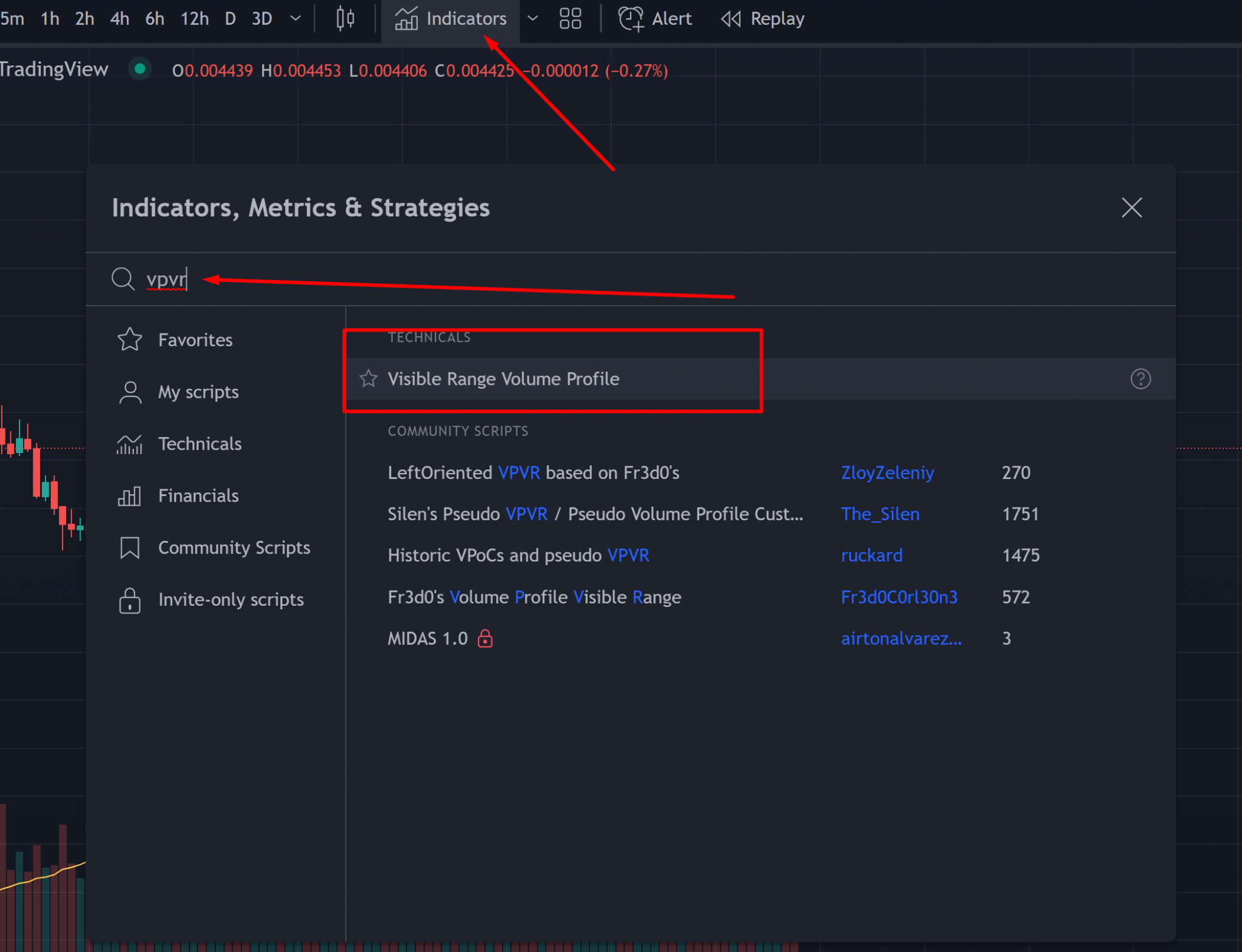Expand the timeframe list chevron after 3D
The height and width of the screenshot is (952, 1242).
pos(295,19)
